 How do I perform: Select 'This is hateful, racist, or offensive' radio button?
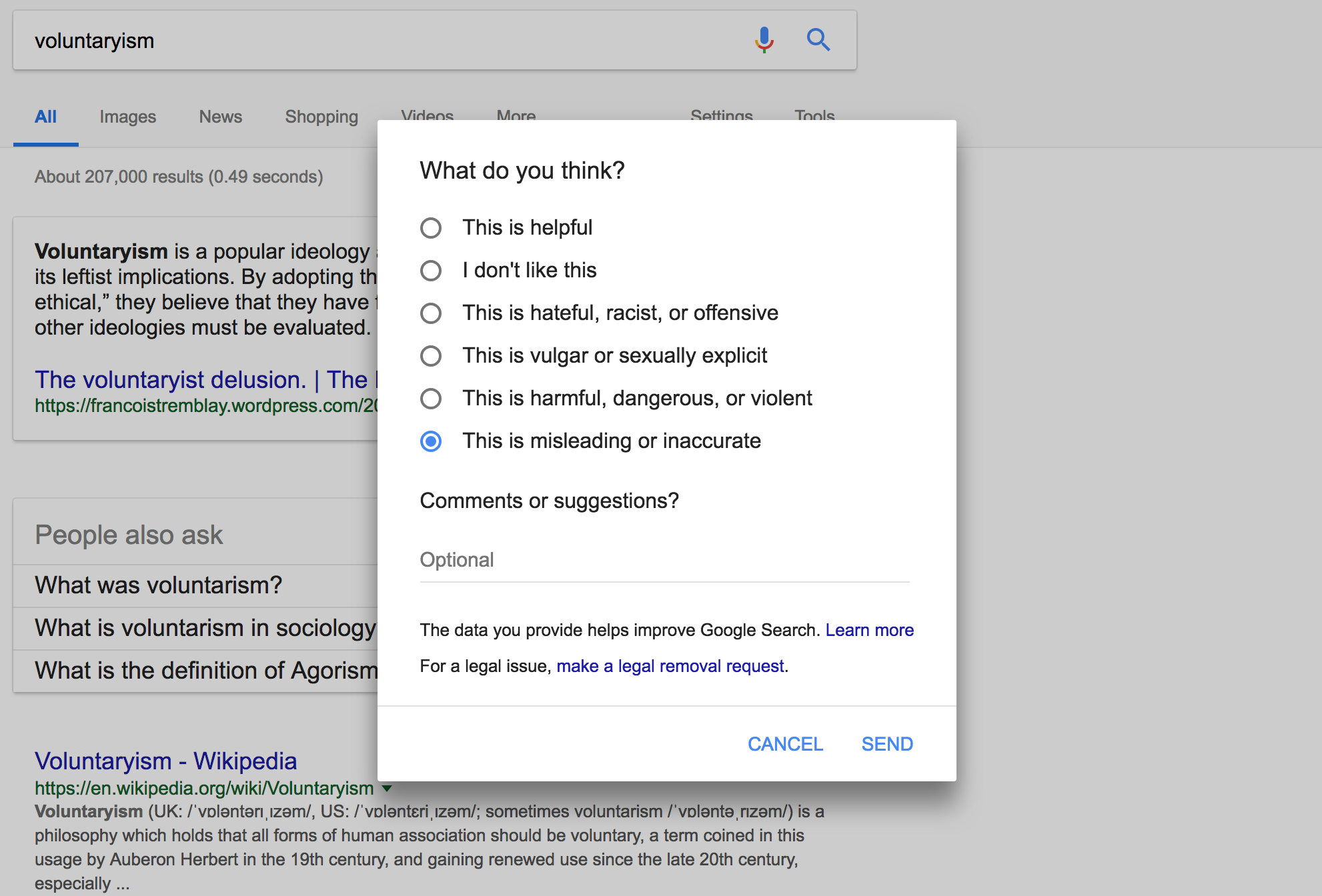pos(431,312)
